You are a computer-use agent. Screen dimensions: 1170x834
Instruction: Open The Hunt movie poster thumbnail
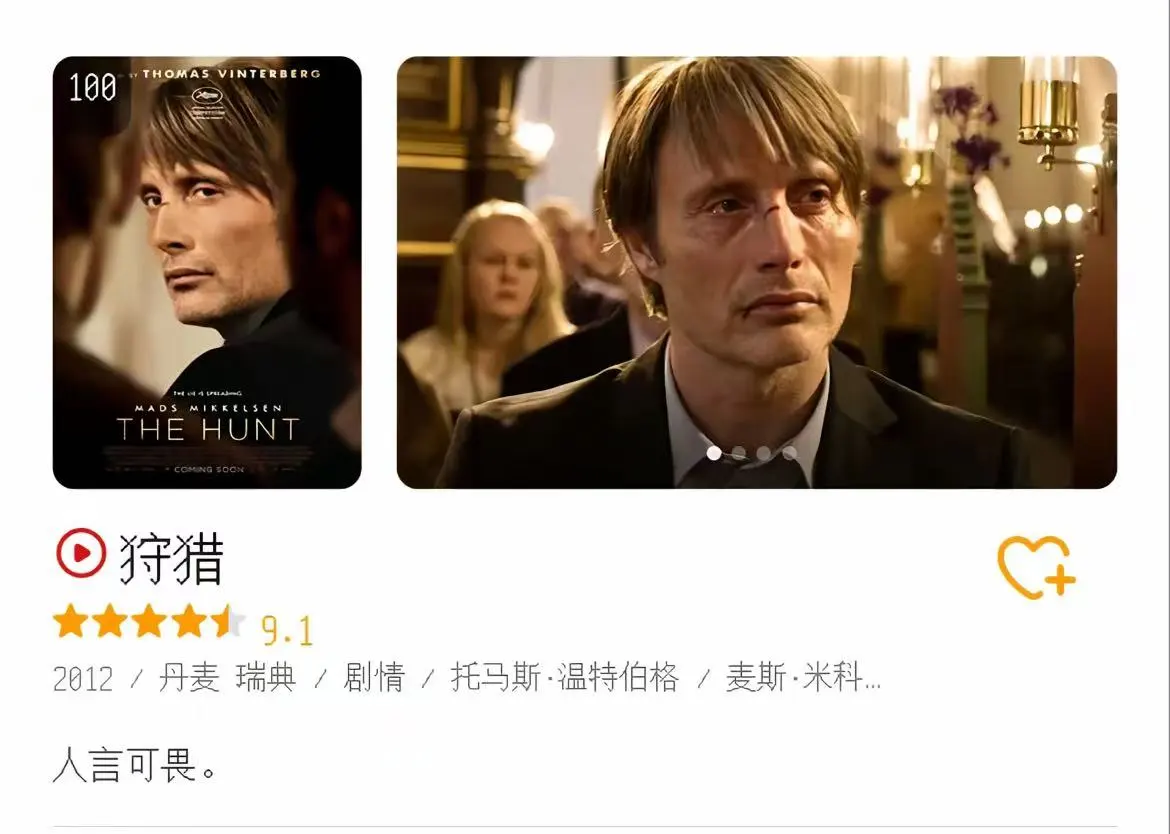[207, 272]
